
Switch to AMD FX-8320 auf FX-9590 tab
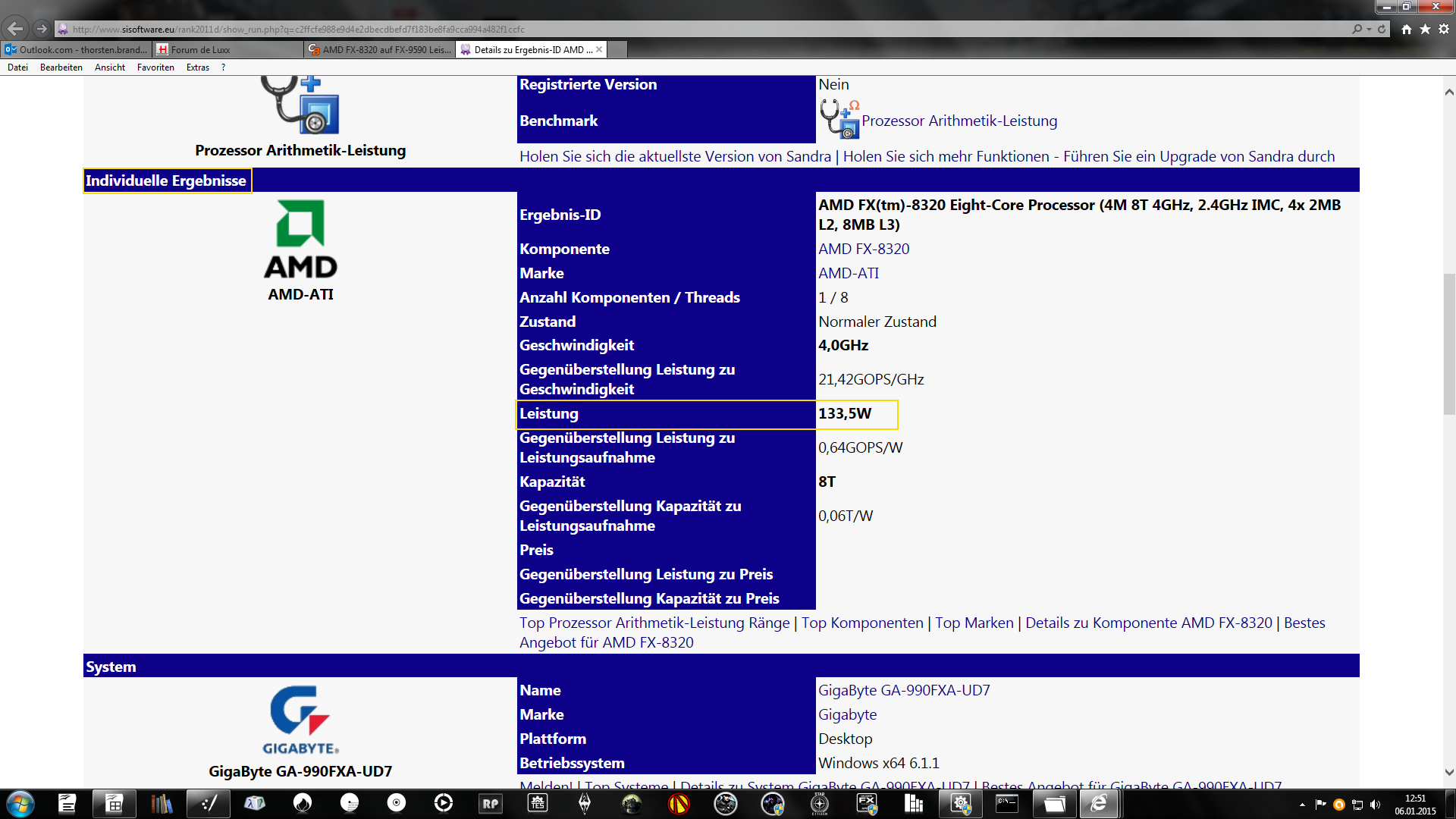(379, 49)
